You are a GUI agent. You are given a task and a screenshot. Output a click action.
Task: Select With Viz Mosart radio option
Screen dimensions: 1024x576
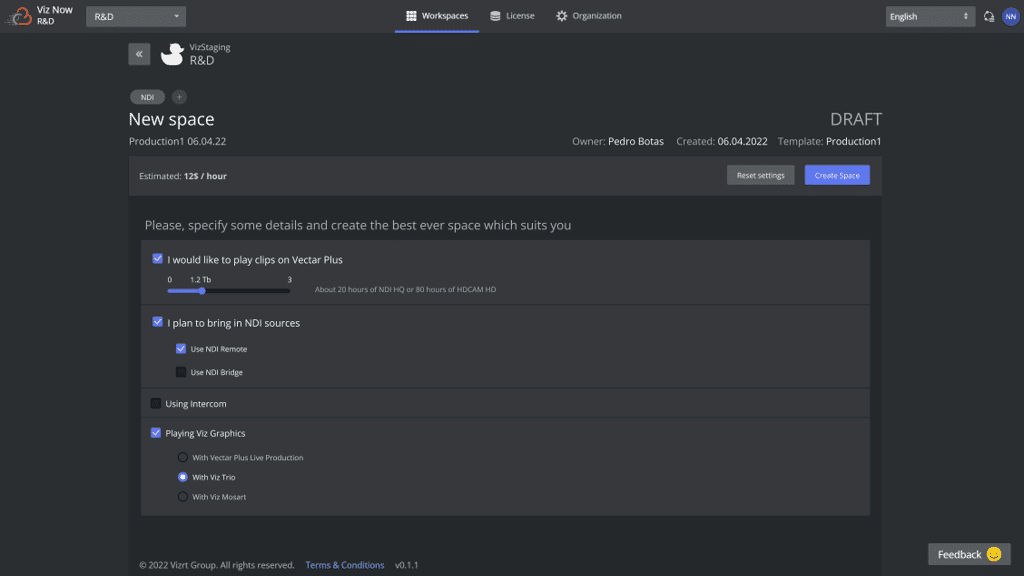click(x=182, y=497)
